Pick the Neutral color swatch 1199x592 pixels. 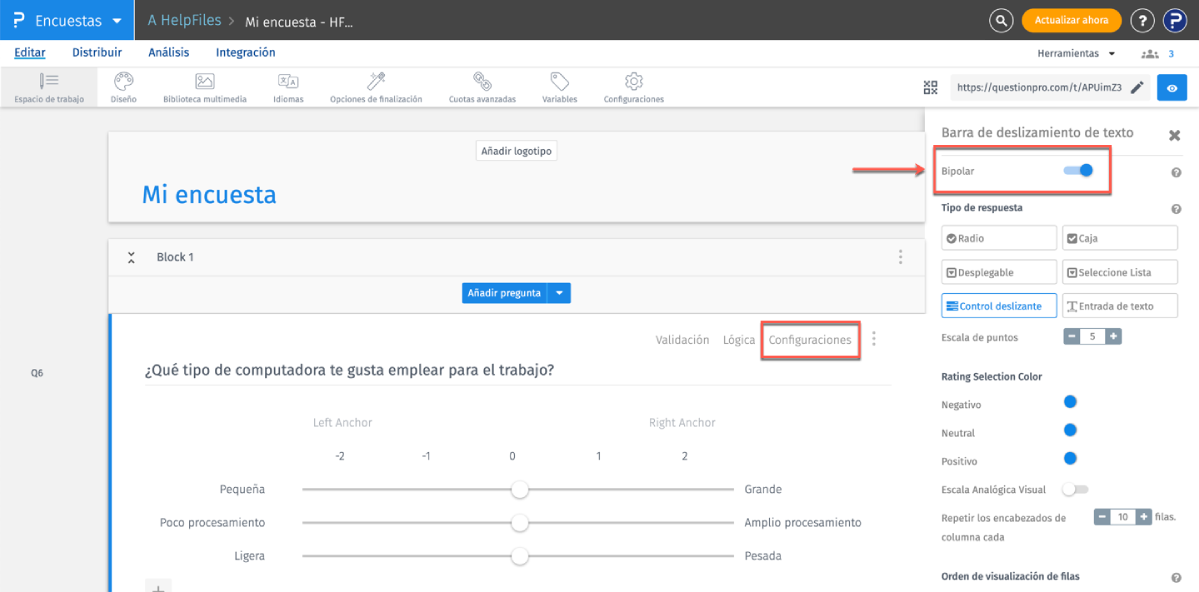pyautogui.click(x=1071, y=430)
